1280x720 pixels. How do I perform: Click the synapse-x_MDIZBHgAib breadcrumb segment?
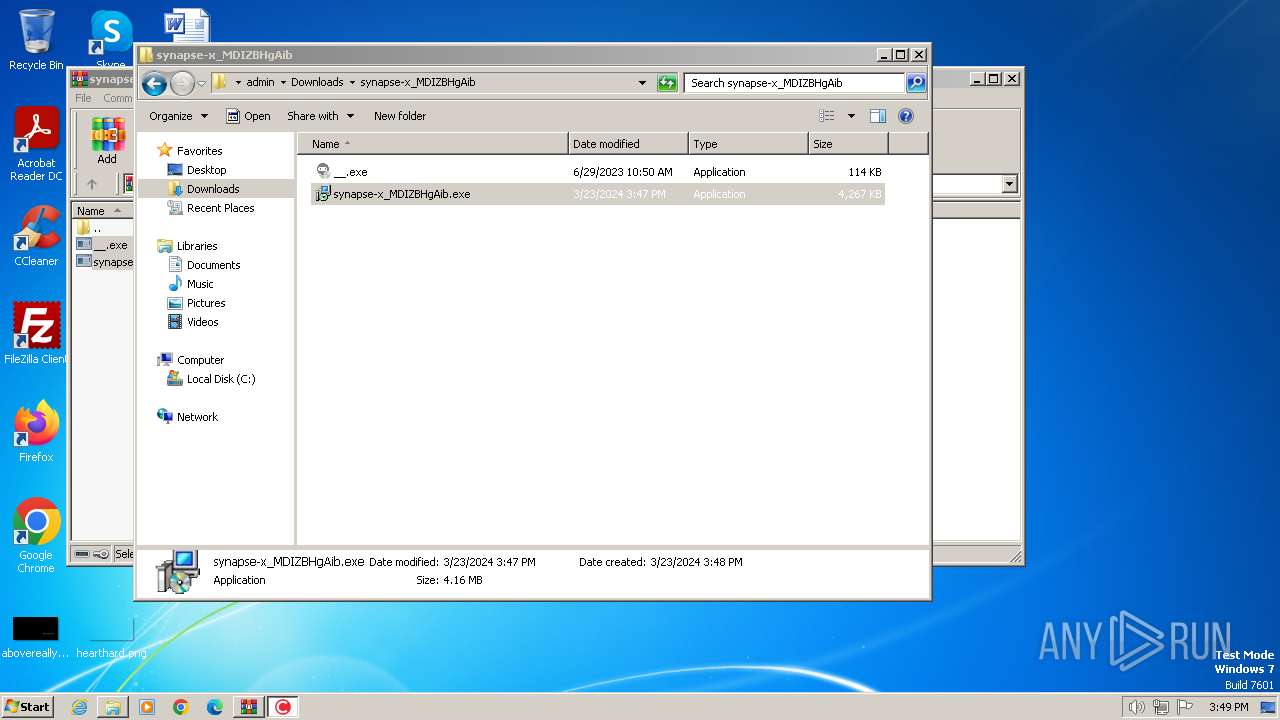pos(417,83)
